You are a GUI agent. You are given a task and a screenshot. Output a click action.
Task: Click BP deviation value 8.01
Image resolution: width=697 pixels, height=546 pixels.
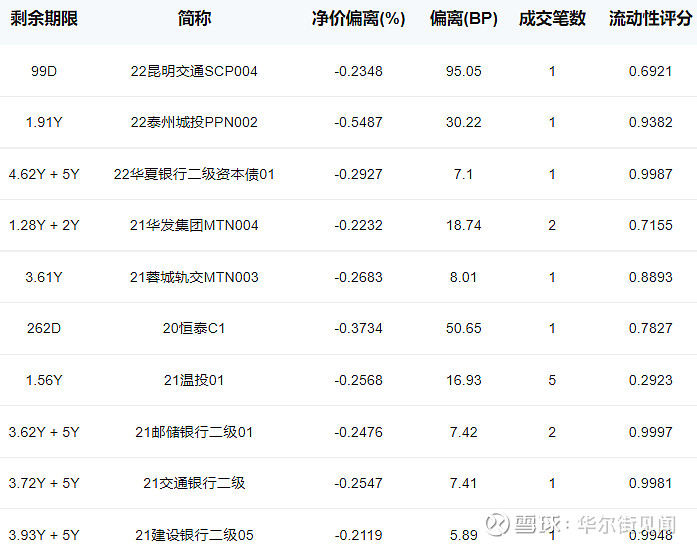pos(463,277)
